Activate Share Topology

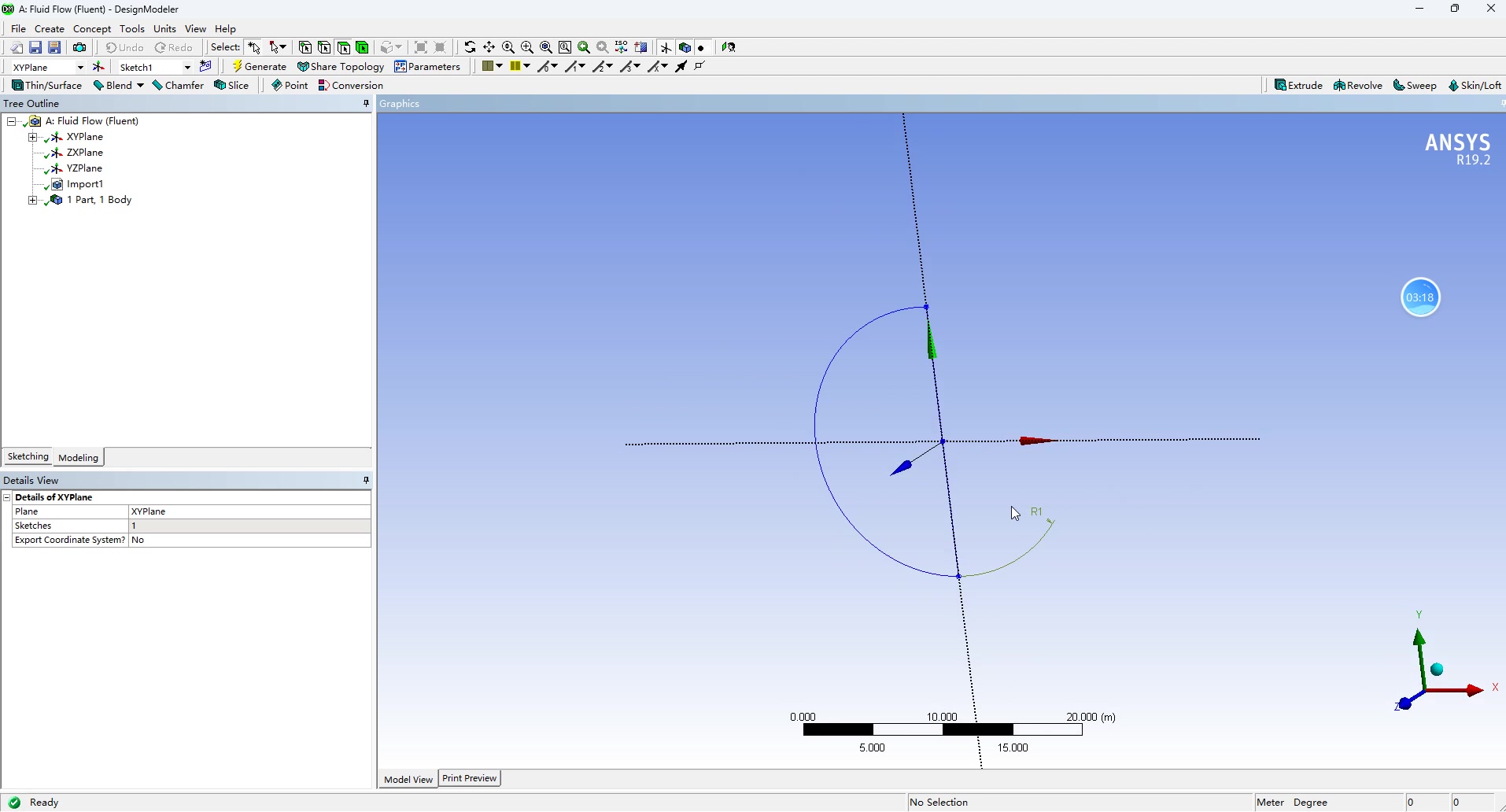[x=340, y=67]
